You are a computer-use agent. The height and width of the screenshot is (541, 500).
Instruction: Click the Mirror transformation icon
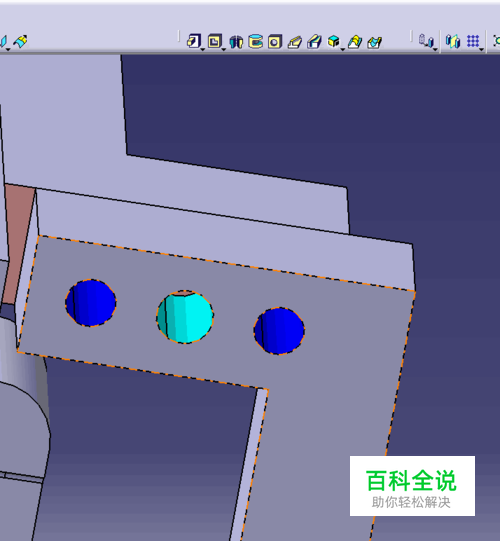pyautogui.click(x=453, y=41)
